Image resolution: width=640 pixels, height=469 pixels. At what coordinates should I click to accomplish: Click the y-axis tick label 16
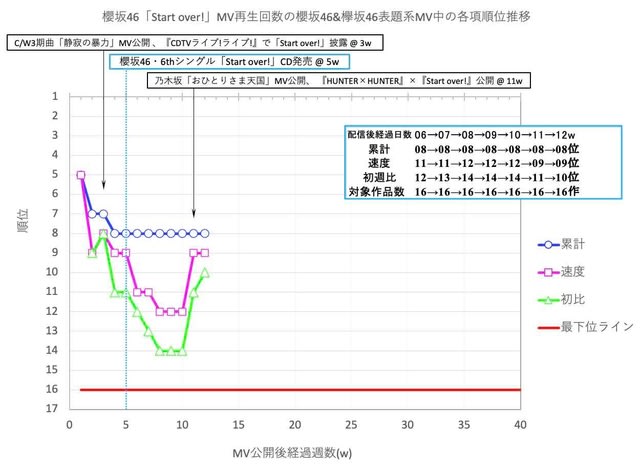[x=52, y=389]
